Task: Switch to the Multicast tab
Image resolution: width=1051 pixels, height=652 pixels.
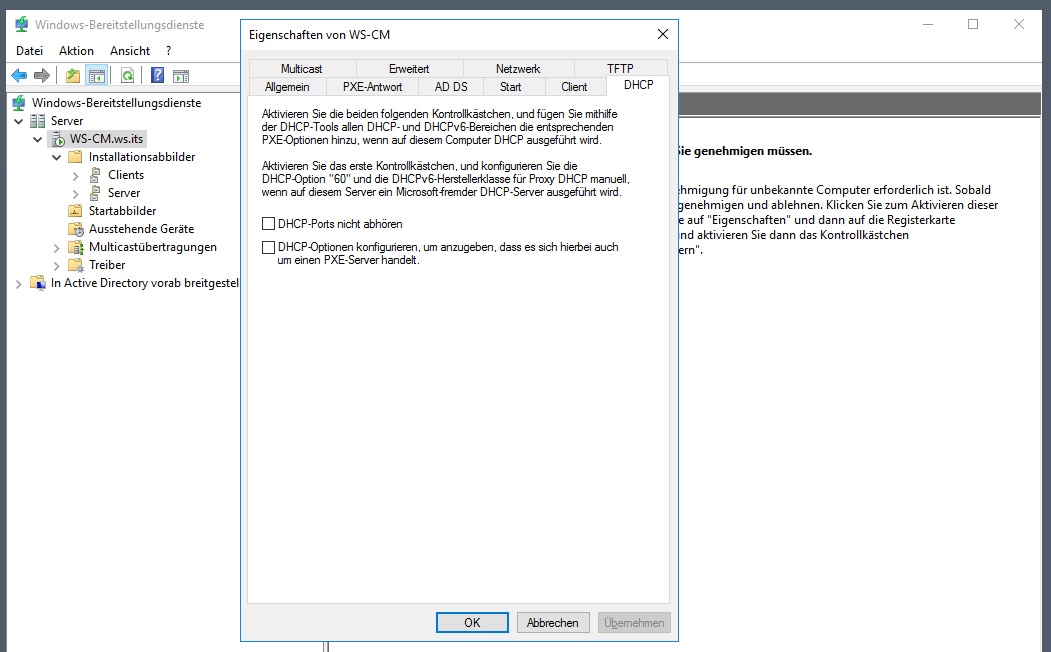Action: click(302, 68)
